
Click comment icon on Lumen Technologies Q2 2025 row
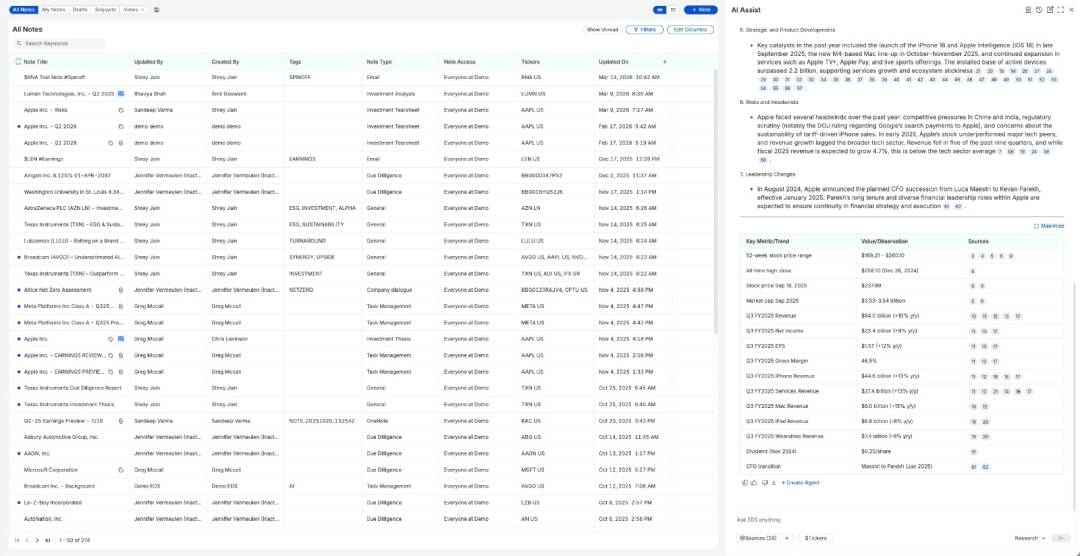pos(121,93)
